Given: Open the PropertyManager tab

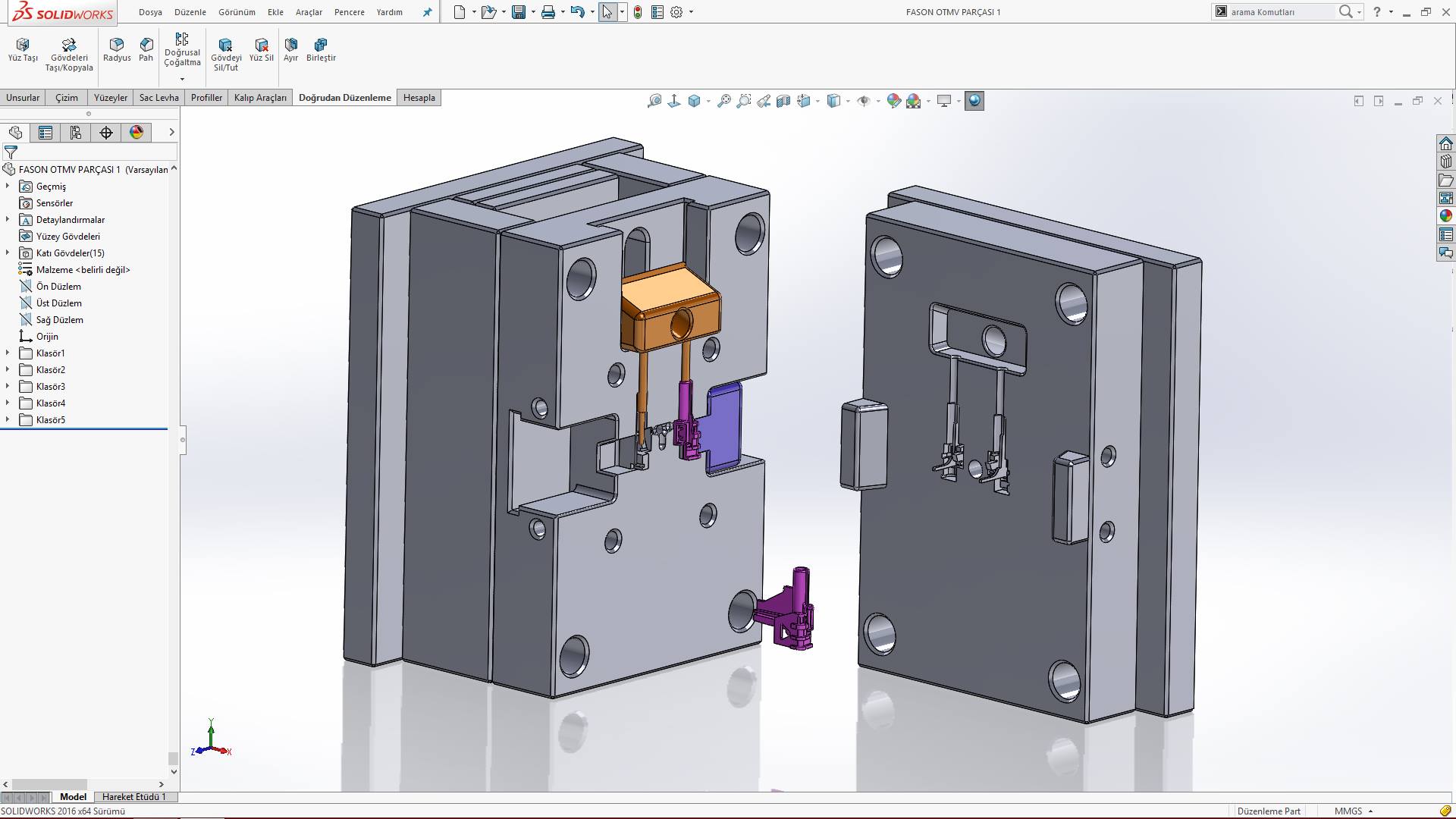Looking at the screenshot, I should [45, 133].
